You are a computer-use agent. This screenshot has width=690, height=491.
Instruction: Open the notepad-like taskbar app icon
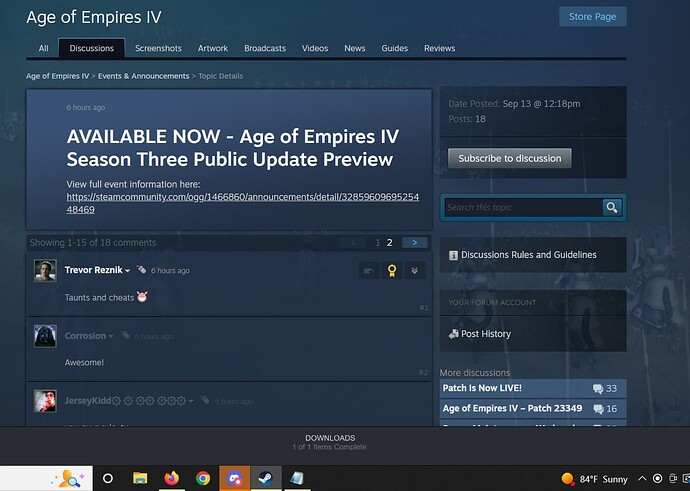click(x=297, y=478)
